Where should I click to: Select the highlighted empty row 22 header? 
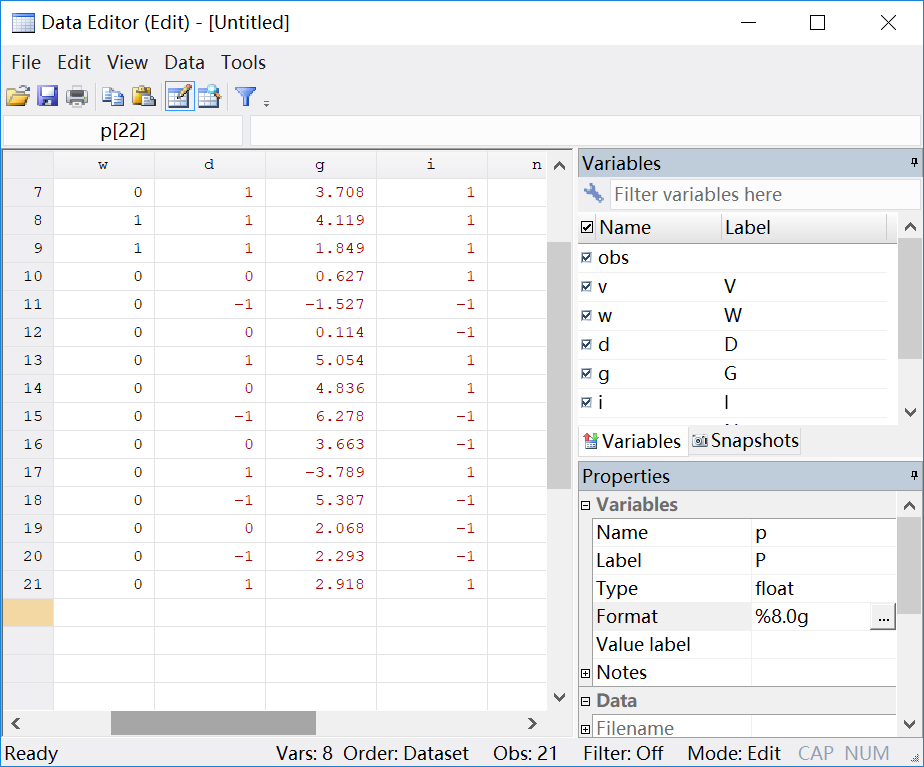(28, 612)
